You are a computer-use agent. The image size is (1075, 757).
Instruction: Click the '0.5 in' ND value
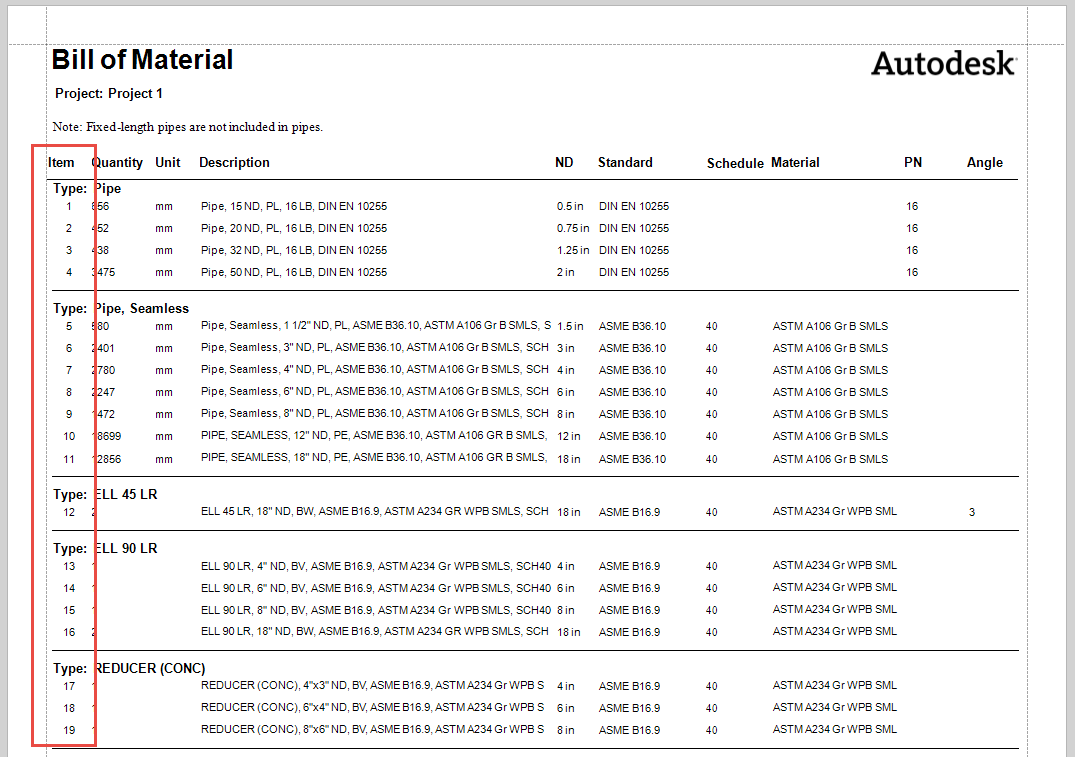click(570, 206)
